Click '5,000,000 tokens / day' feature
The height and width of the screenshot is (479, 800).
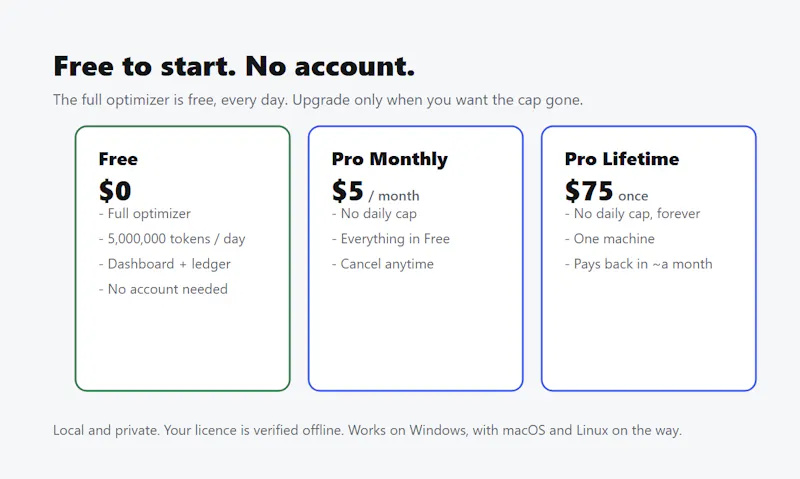click(x=172, y=239)
